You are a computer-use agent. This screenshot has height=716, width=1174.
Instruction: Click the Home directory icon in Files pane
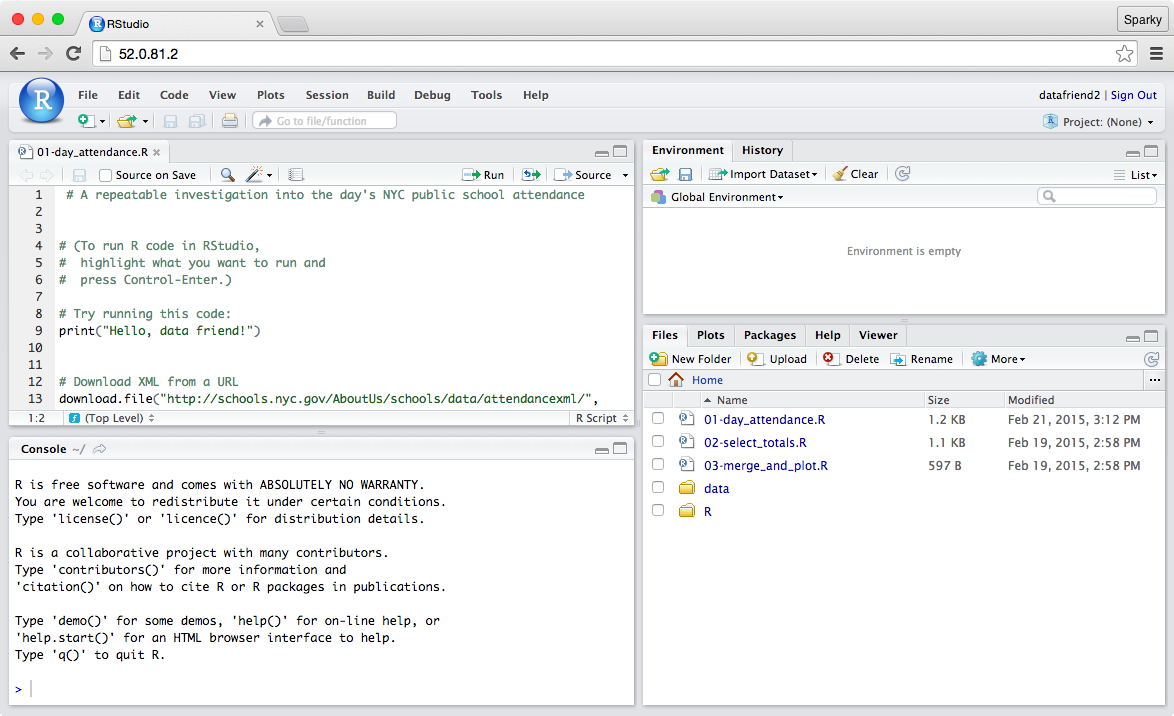tap(676, 380)
